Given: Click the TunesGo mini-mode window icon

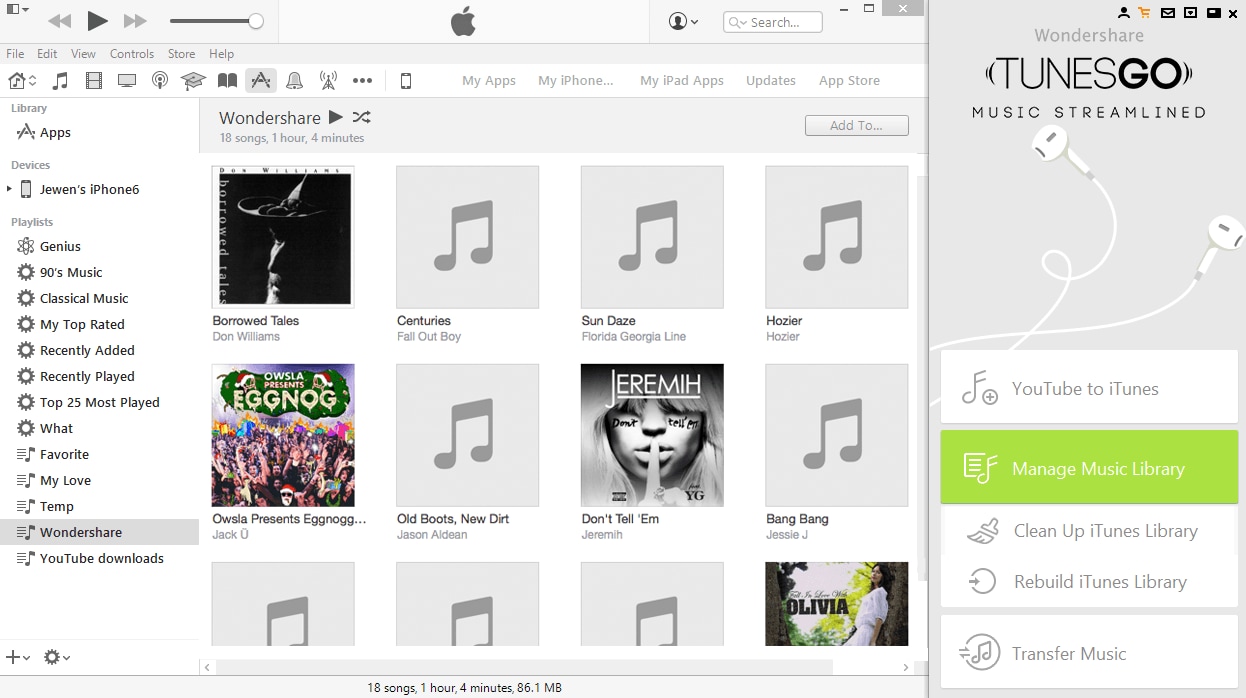Looking at the screenshot, I should [1213, 13].
